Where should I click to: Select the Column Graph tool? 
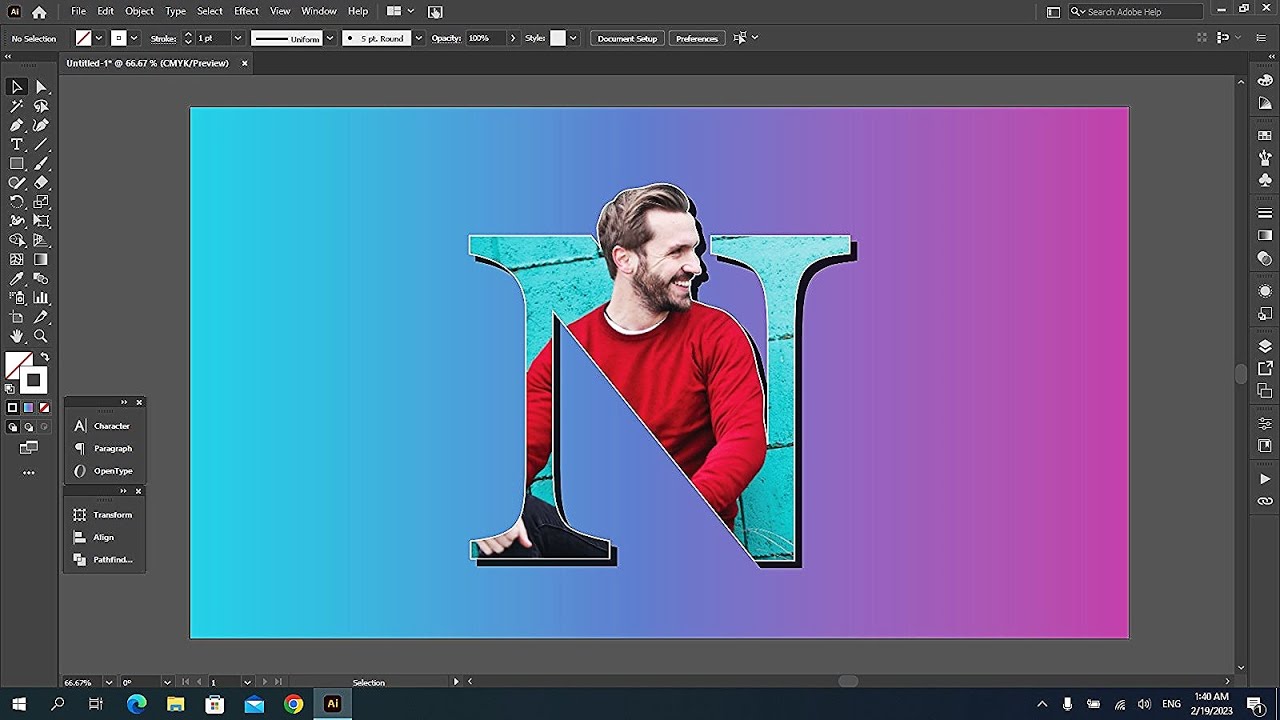click(41, 298)
